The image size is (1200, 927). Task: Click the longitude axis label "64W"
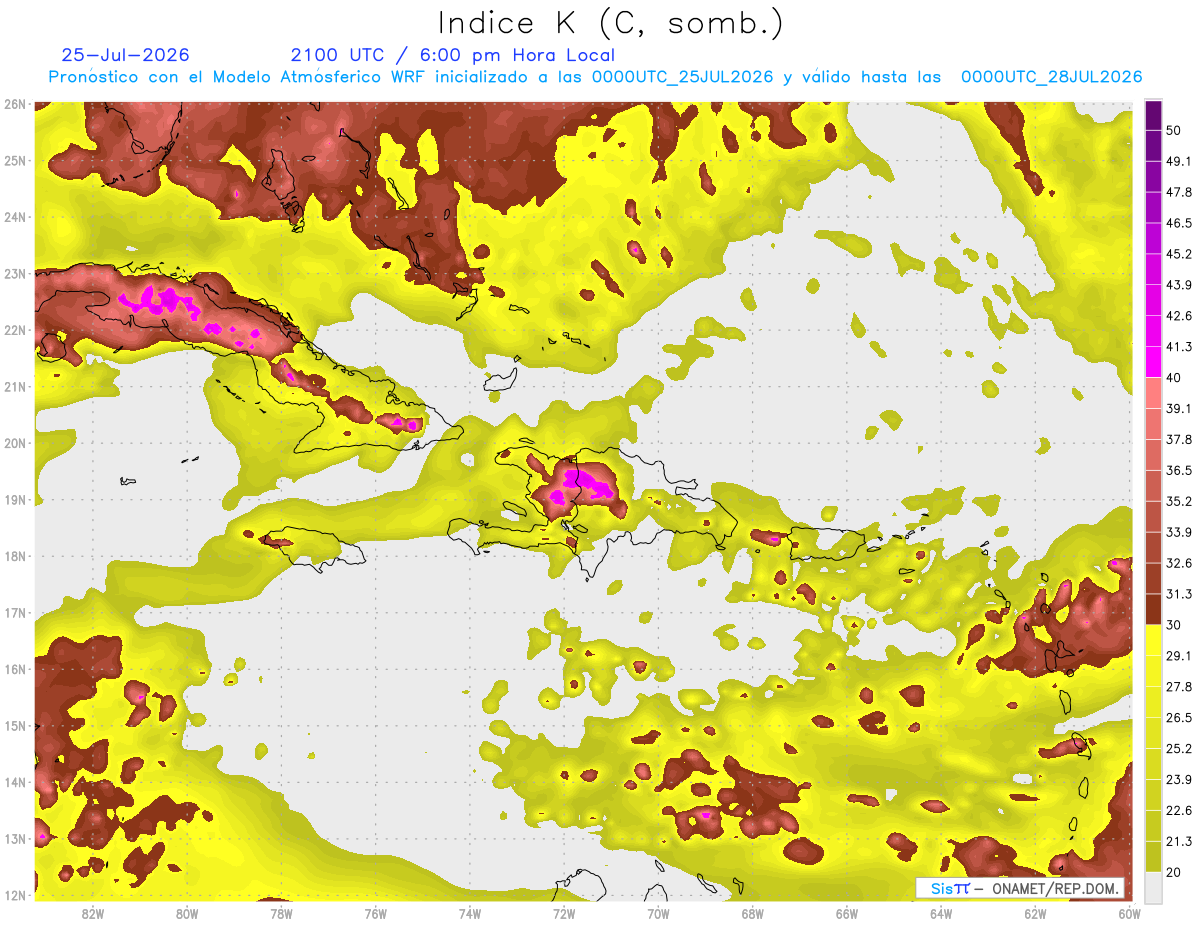[x=941, y=913]
